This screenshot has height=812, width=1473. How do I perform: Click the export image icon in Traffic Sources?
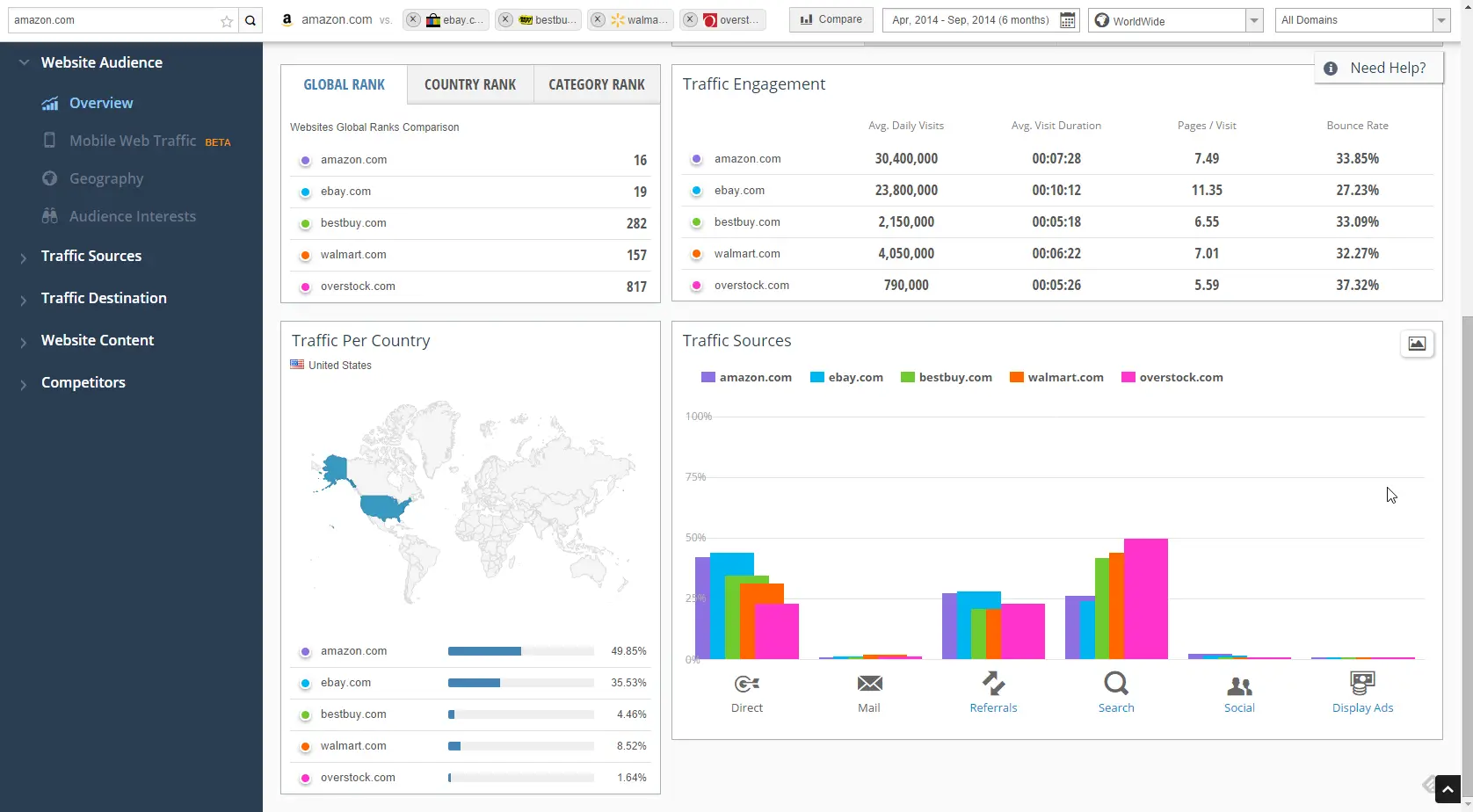pyautogui.click(x=1417, y=344)
